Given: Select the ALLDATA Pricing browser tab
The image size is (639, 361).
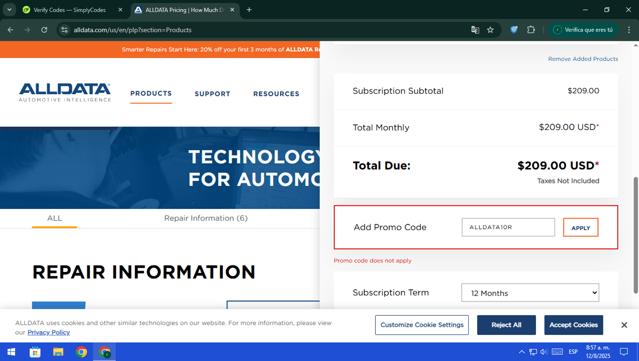Looking at the screenshot, I should tap(184, 10).
